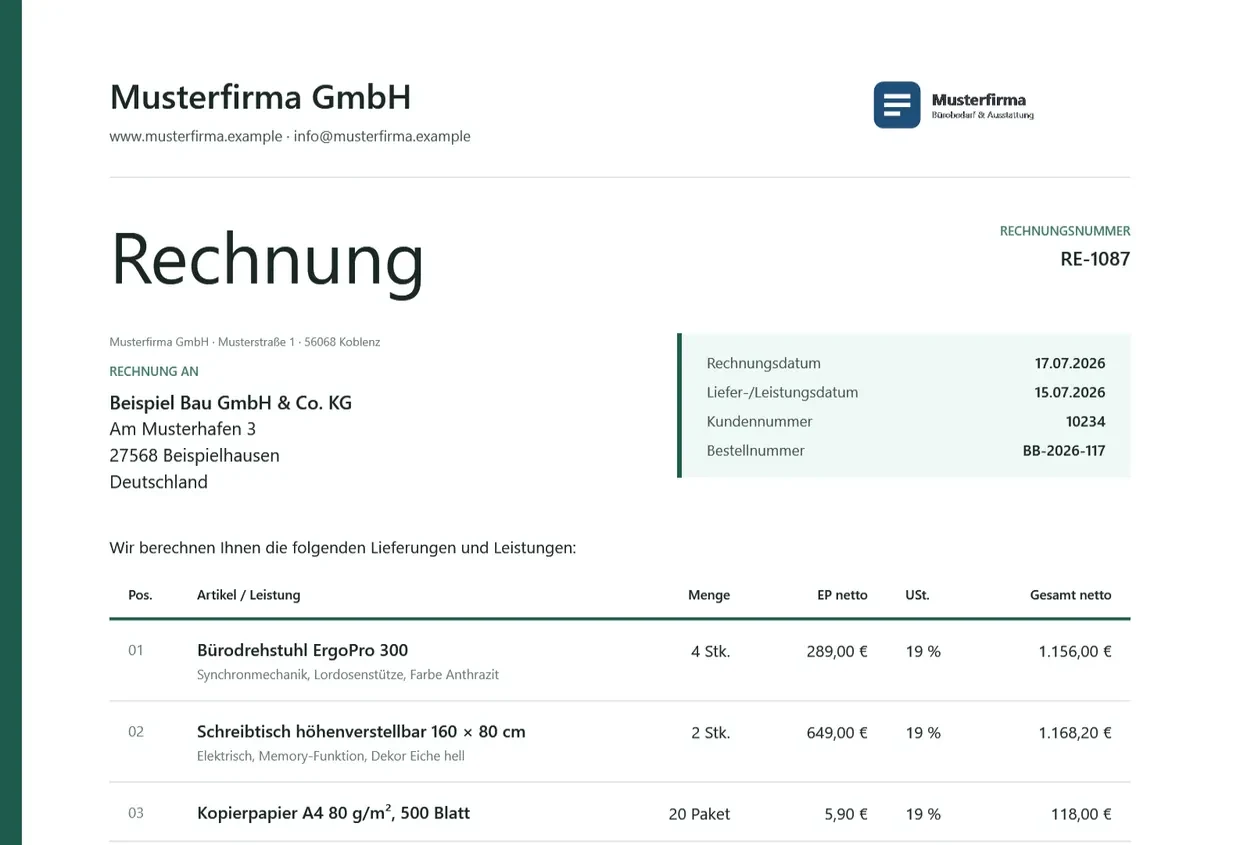Click the 'EP netto' column header

point(842,594)
